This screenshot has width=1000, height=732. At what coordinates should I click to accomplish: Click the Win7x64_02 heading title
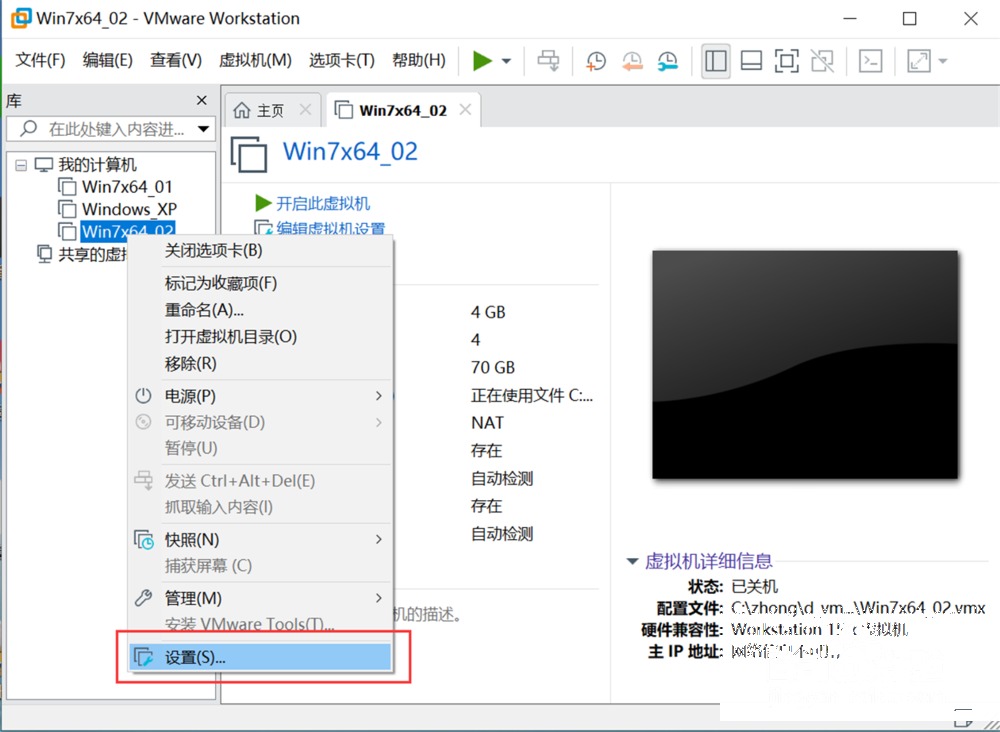350,152
